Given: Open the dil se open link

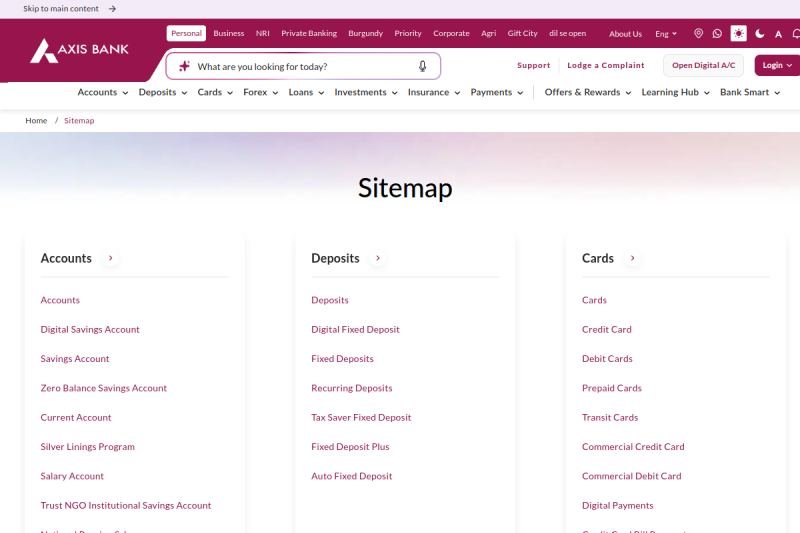Looking at the screenshot, I should [x=567, y=33].
